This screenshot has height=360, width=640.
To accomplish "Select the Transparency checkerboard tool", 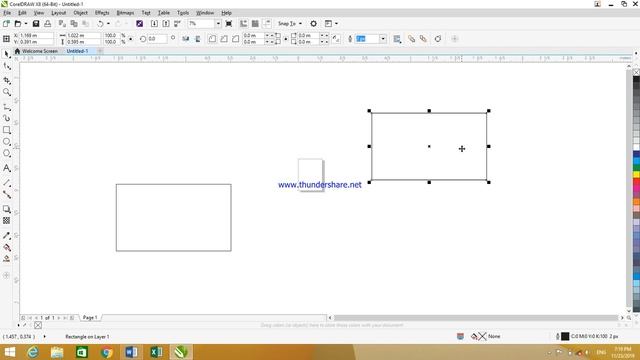I will point(7,221).
